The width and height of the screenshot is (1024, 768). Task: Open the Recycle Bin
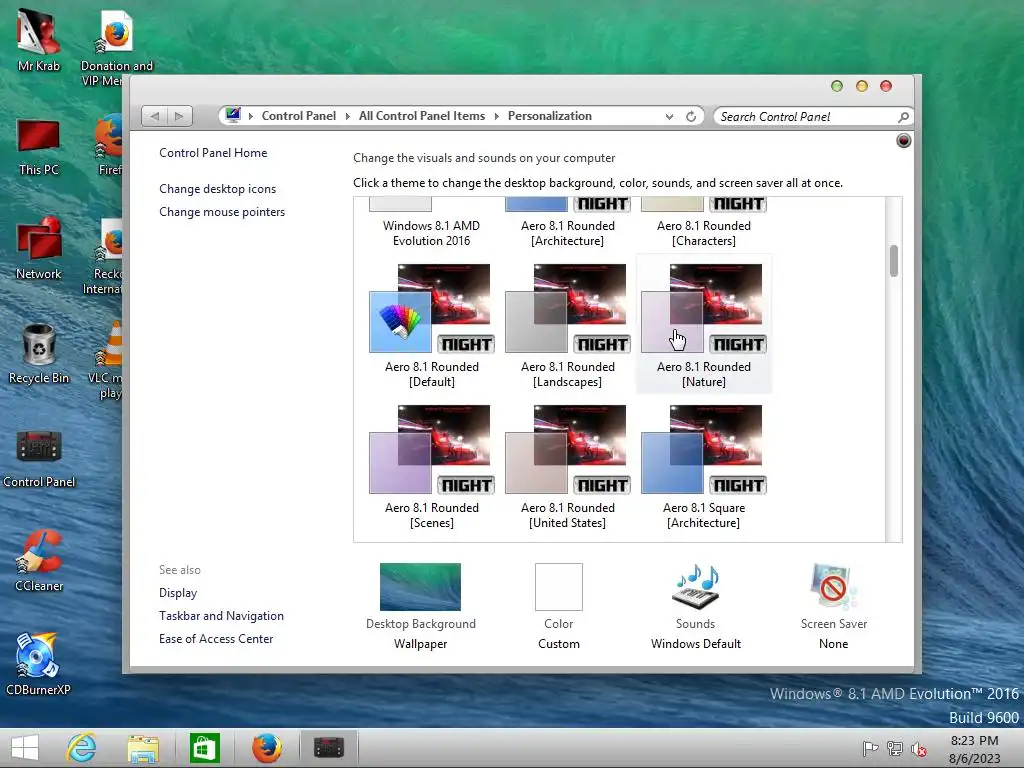[x=39, y=354]
